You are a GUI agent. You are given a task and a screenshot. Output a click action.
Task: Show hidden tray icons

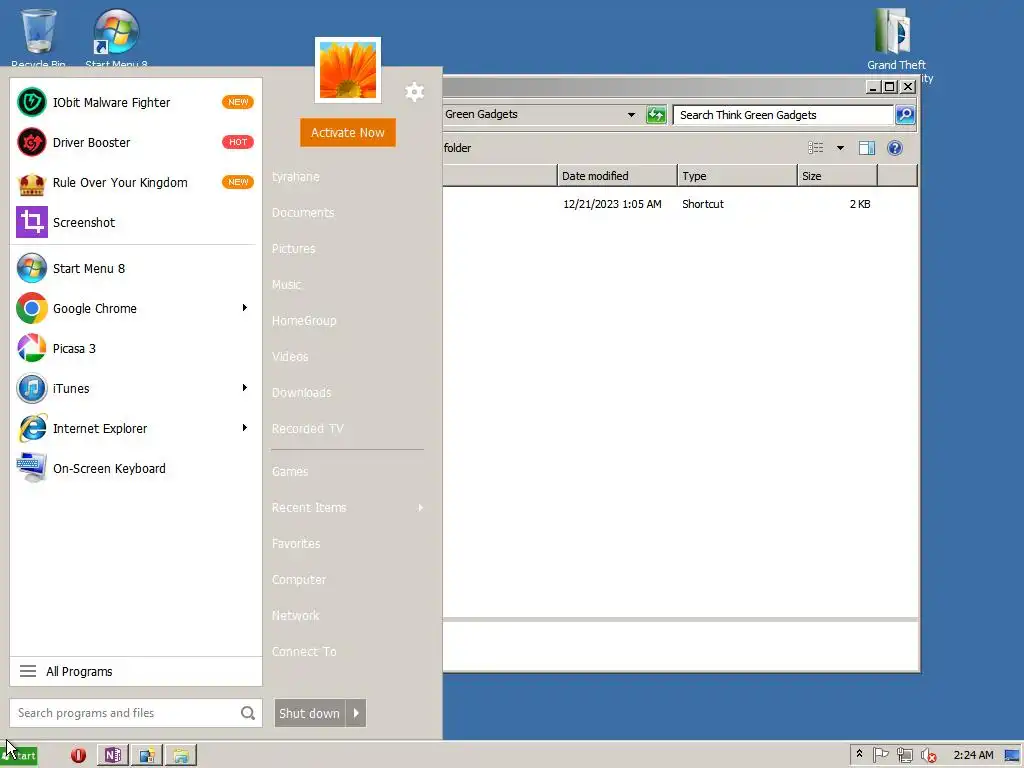pos(859,754)
